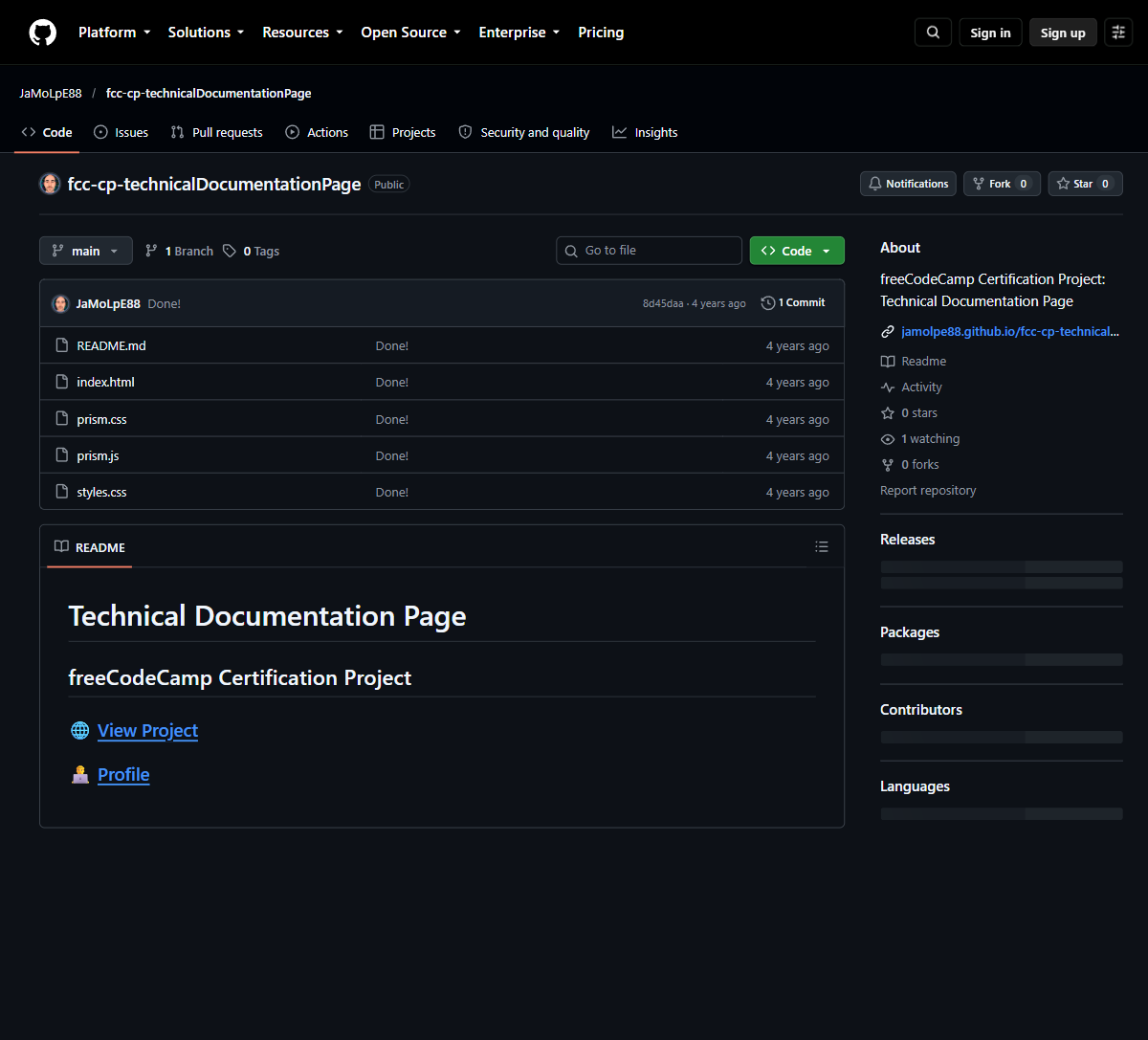The height and width of the screenshot is (1040, 1148).
Task: Open the prism.js file
Action: tap(99, 455)
